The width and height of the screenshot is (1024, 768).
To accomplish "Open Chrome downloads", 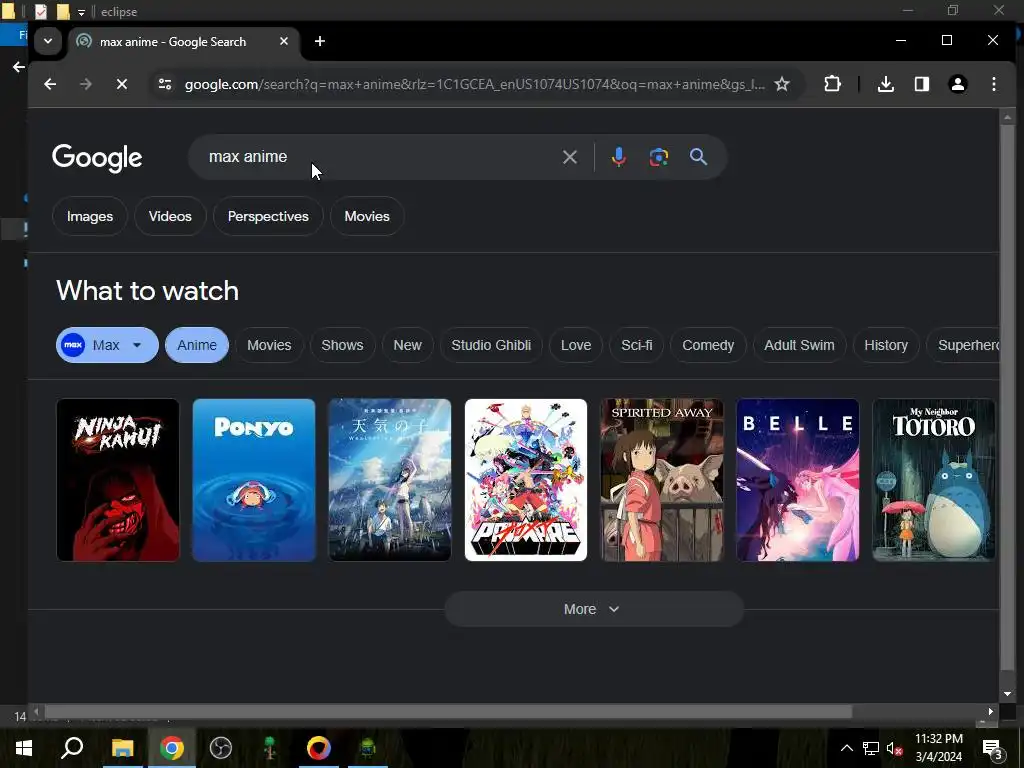I will (x=886, y=84).
